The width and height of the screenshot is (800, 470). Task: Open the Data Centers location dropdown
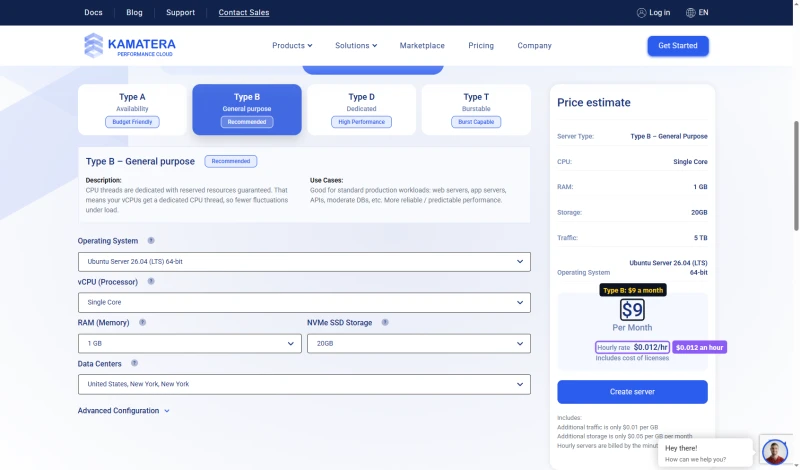coord(304,384)
